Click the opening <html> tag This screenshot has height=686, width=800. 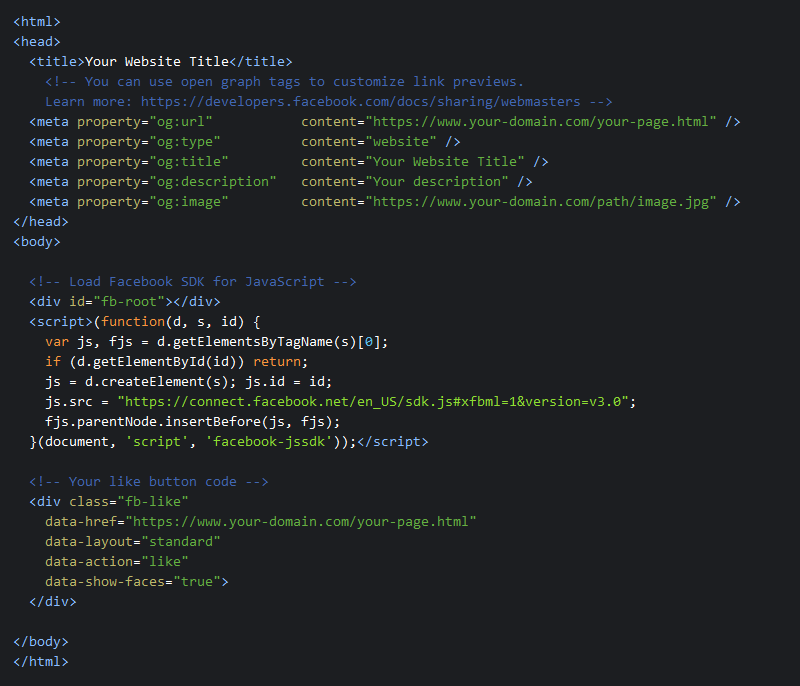[37, 22]
